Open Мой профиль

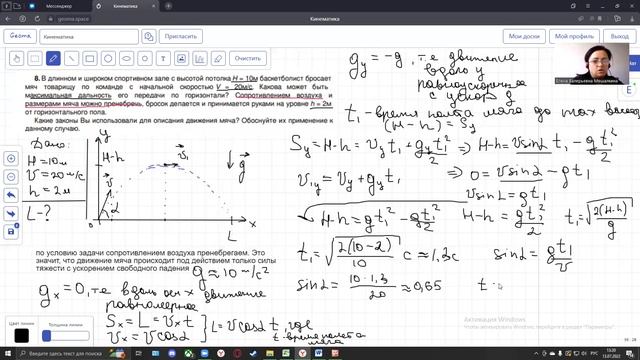point(574,36)
